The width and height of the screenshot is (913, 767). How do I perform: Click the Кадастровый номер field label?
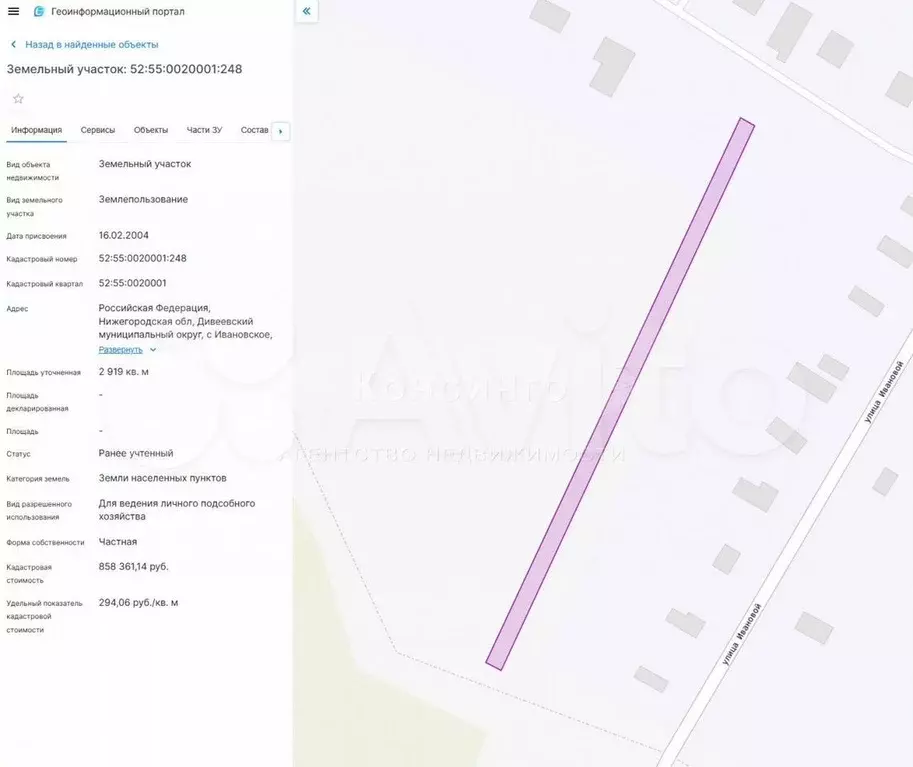pos(42,259)
